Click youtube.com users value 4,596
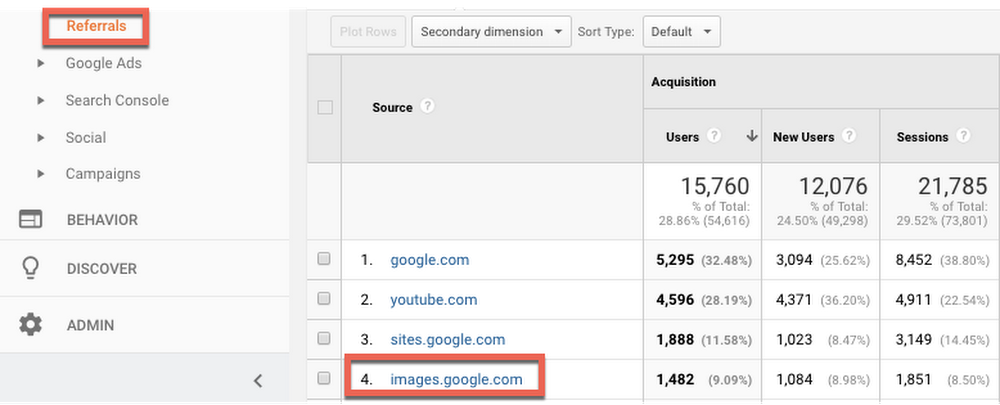Viewport: 1000px width, 405px height. (x=675, y=300)
